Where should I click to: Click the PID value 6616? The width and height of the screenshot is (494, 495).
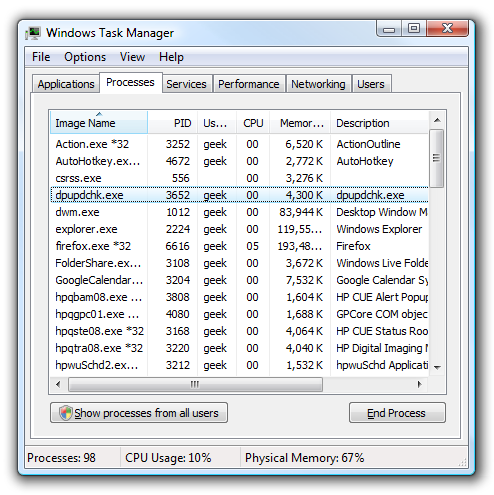pyautogui.click(x=178, y=246)
